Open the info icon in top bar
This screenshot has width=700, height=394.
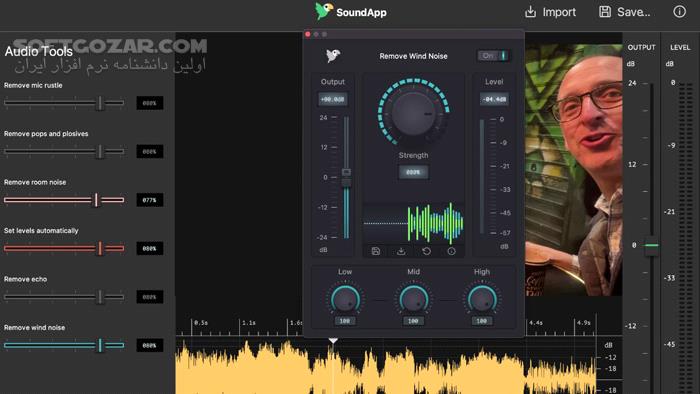coord(679,12)
